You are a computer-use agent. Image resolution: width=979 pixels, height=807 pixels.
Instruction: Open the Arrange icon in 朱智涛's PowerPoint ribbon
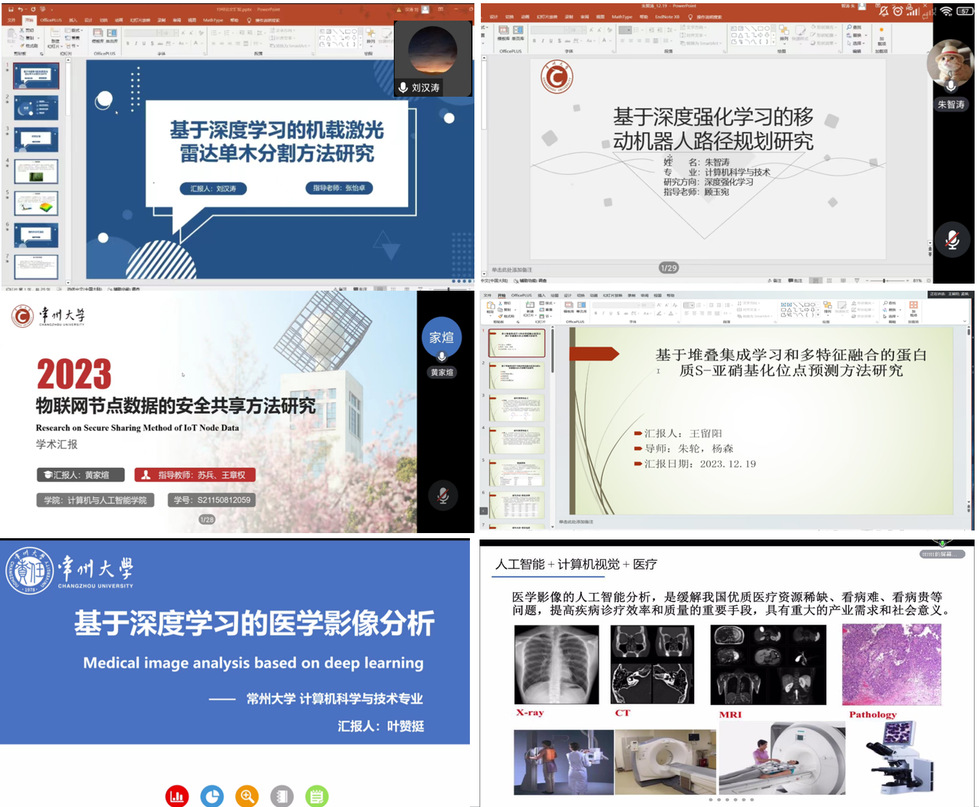coord(784,33)
